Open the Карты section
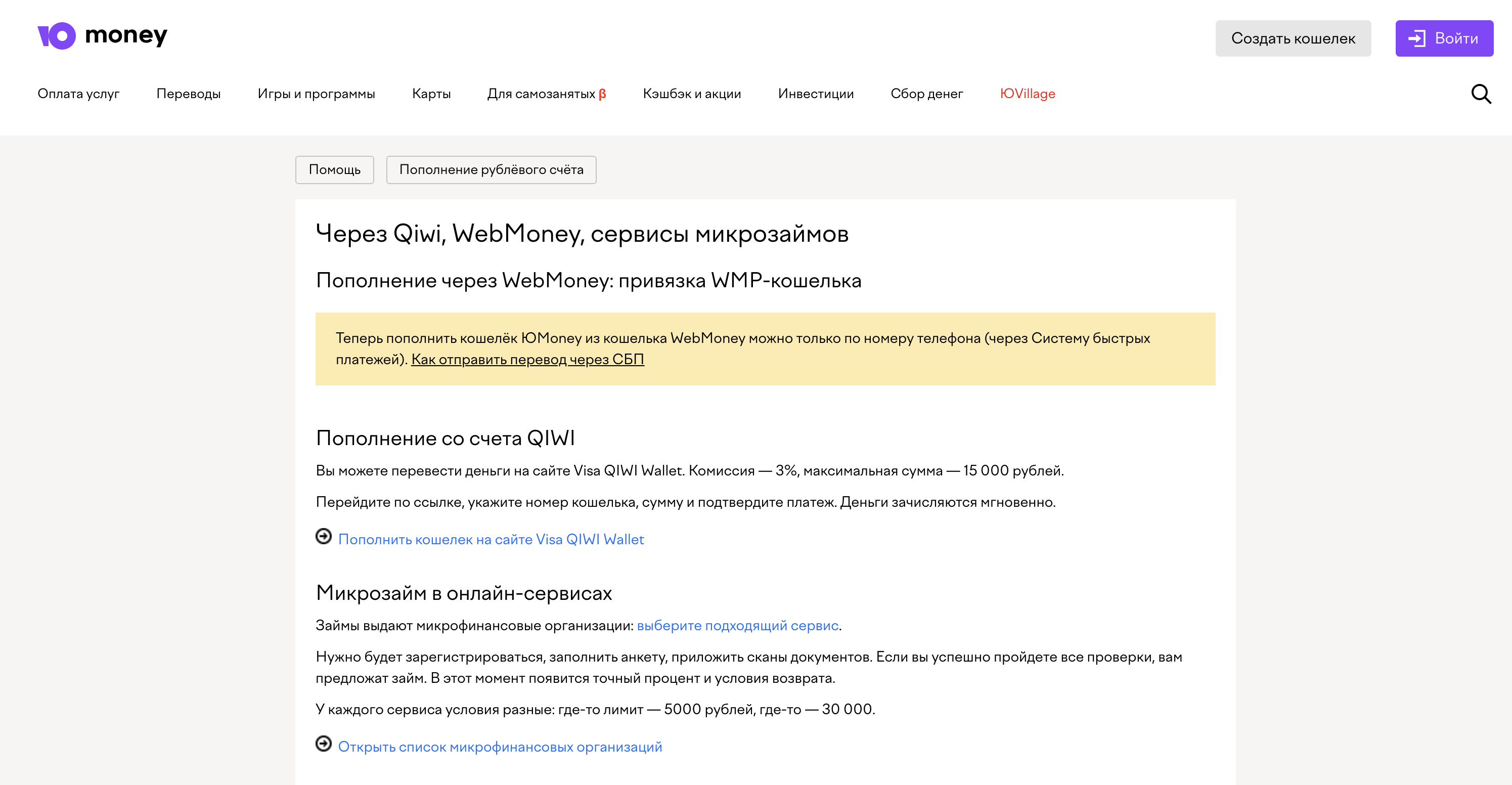This screenshot has height=785, width=1512. point(431,94)
